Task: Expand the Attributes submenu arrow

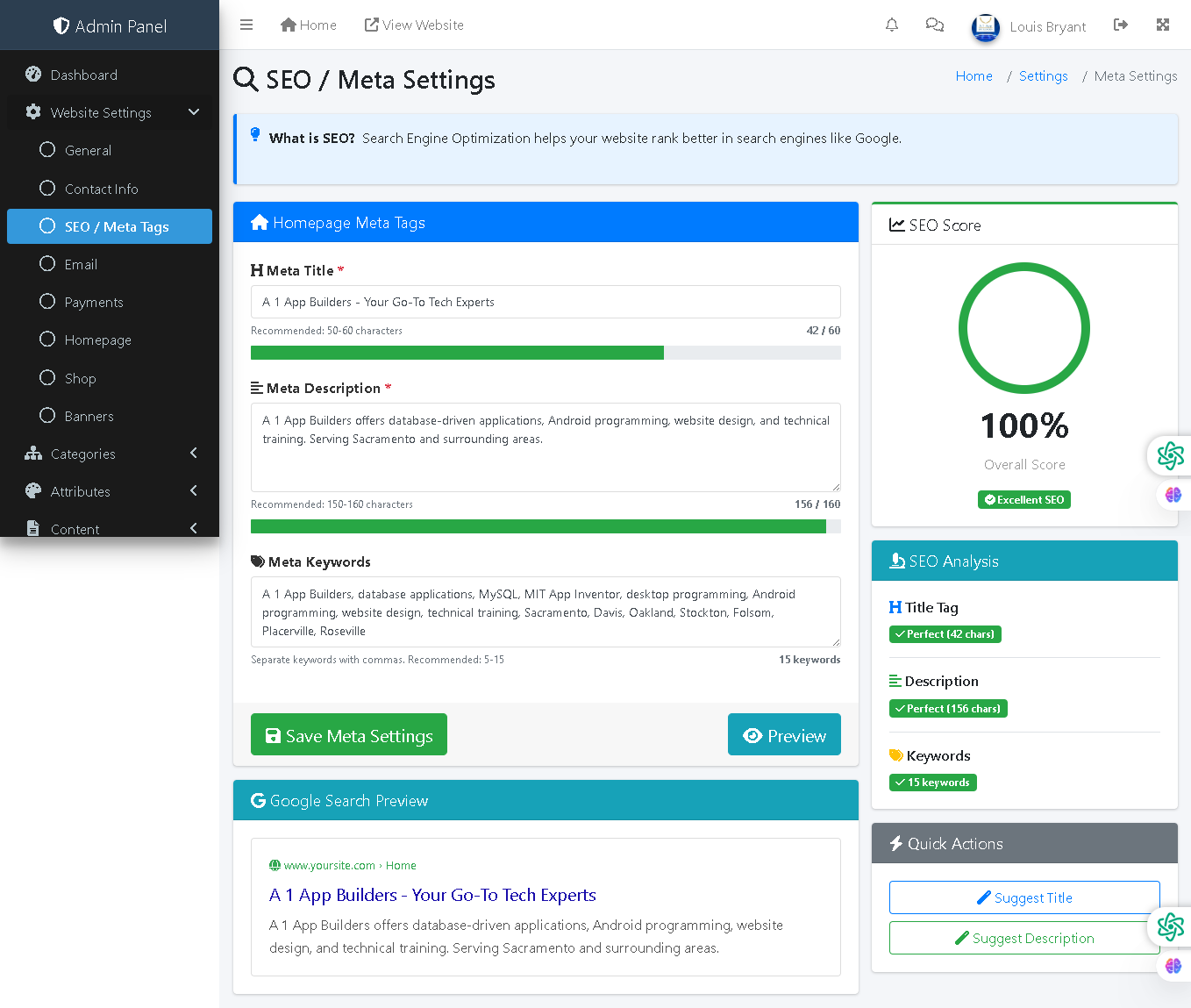Action: click(194, 491)
